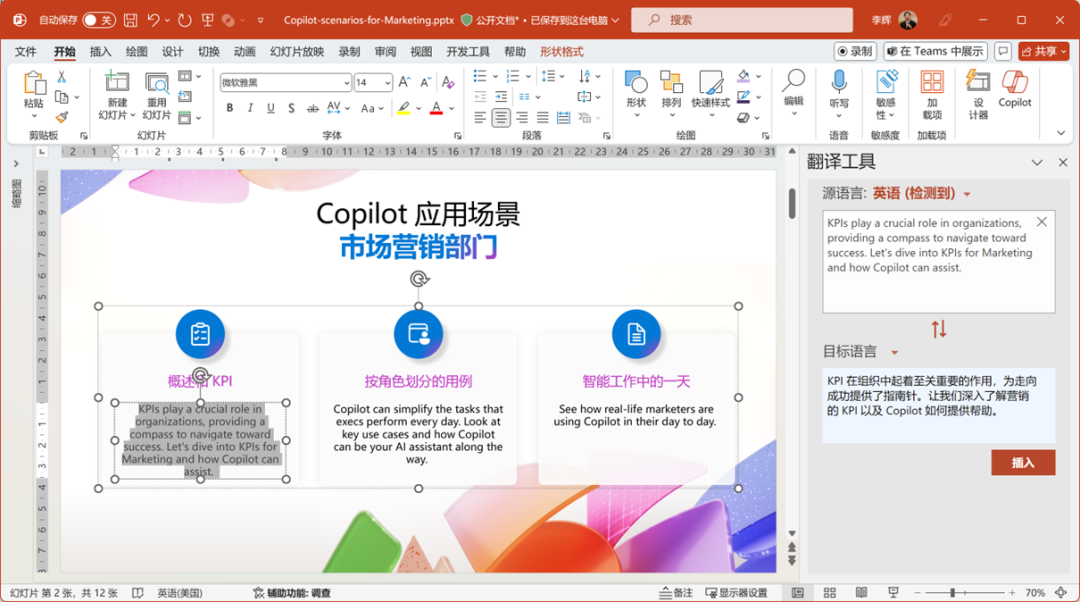Toggle Bold formatting
Screen dimensions: 1080x602
point(229,108)
